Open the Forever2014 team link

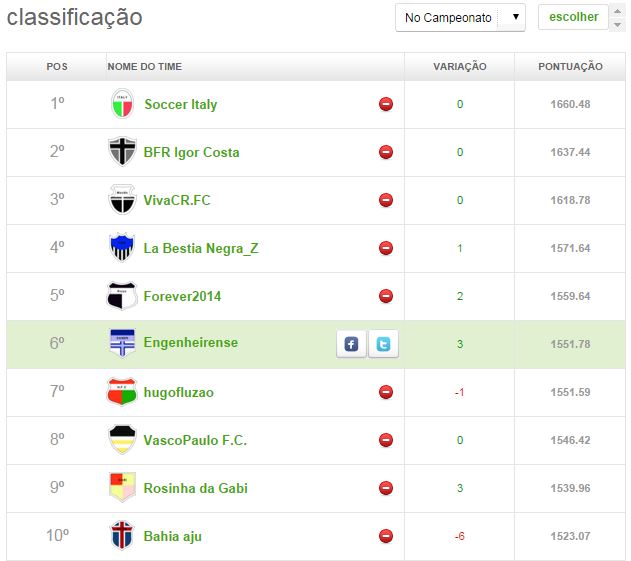tap(182, 296)
